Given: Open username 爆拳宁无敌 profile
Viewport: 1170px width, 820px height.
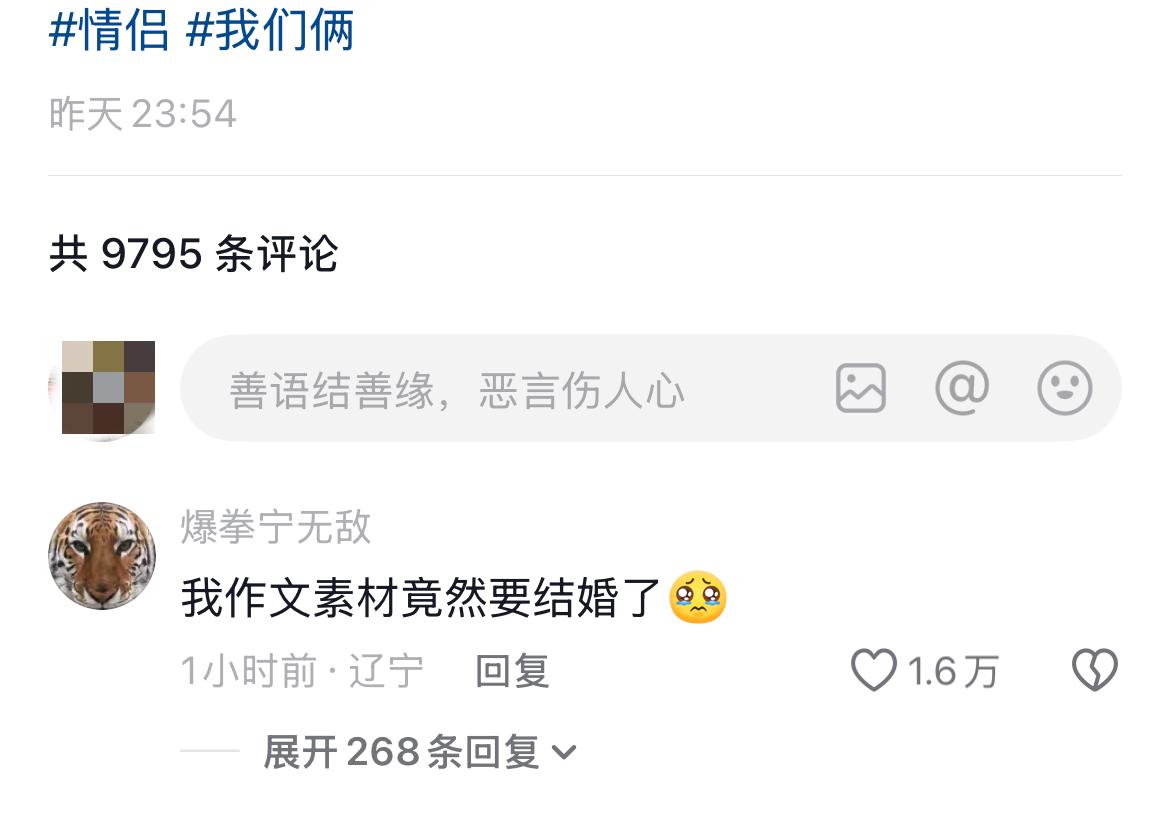Looking at the screenshot, I should [x=275, y=528].
